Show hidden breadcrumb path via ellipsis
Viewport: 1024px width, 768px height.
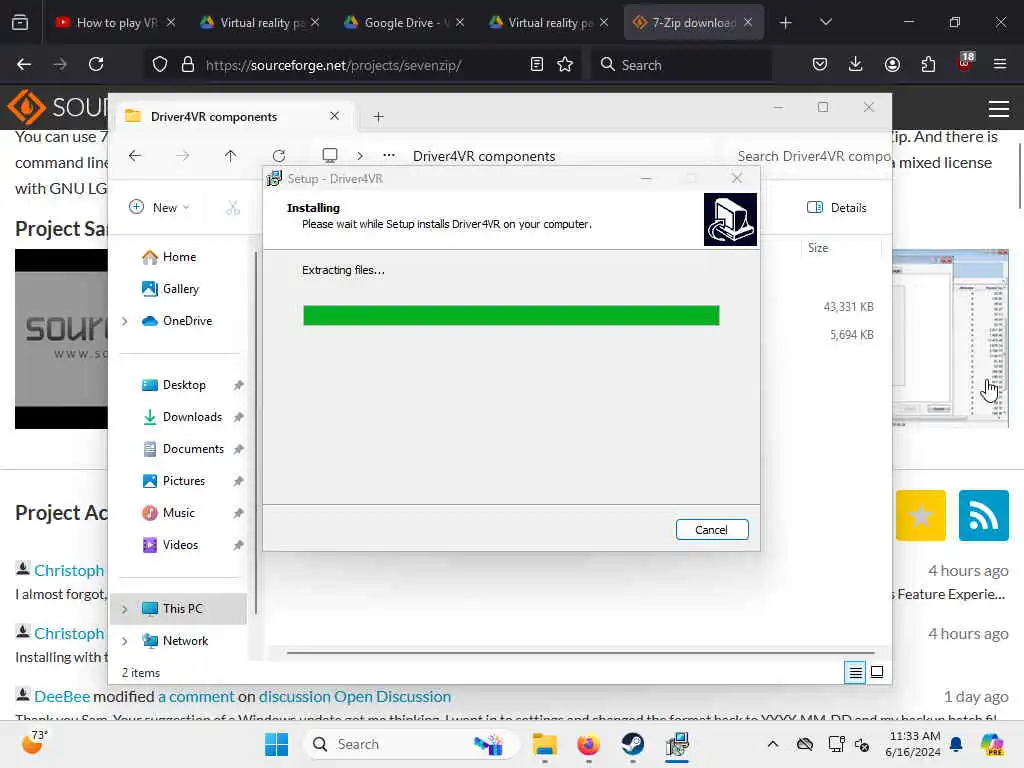point(389,155)
